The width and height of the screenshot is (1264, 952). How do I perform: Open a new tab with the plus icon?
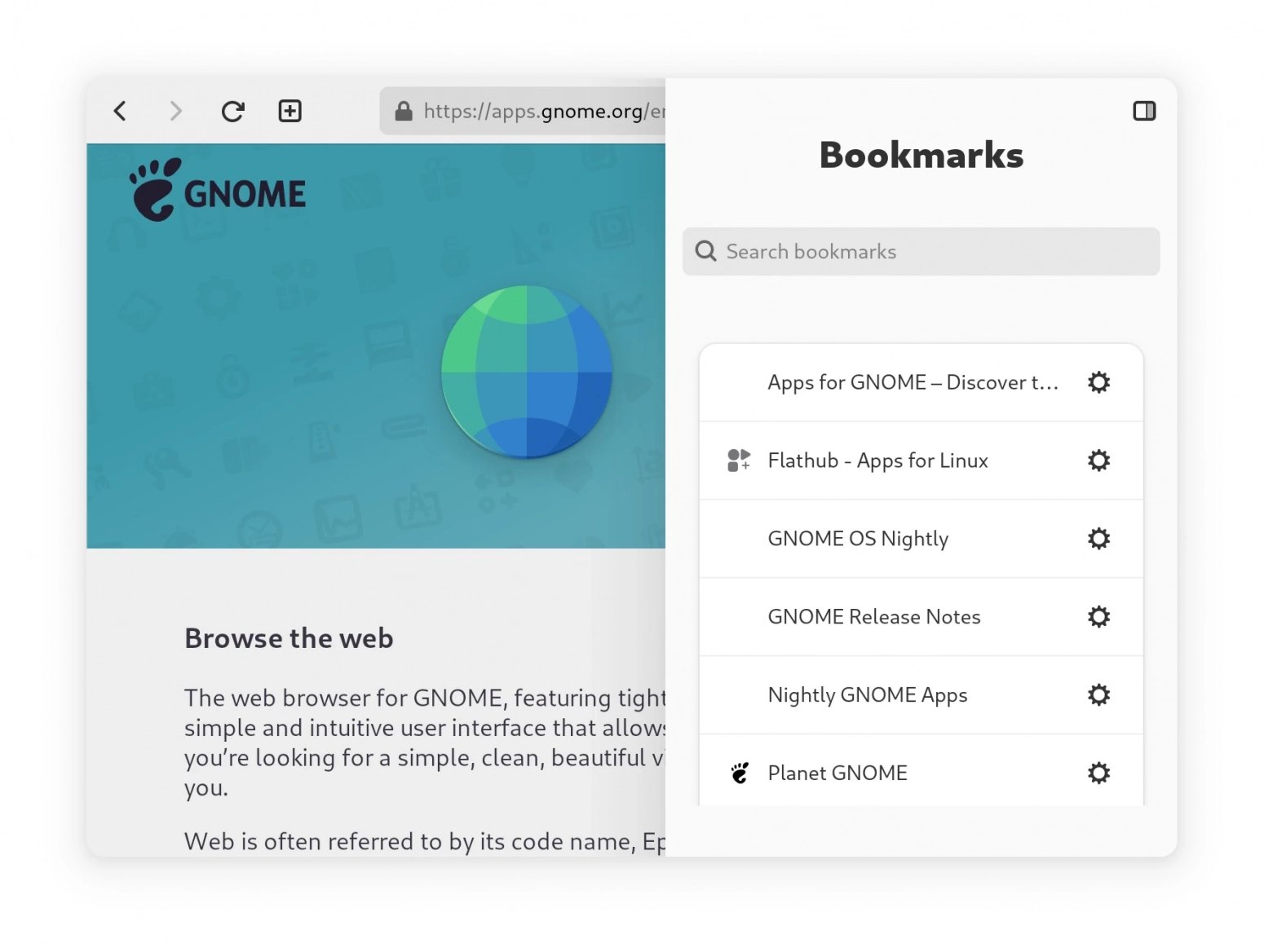tap(289, 111)
